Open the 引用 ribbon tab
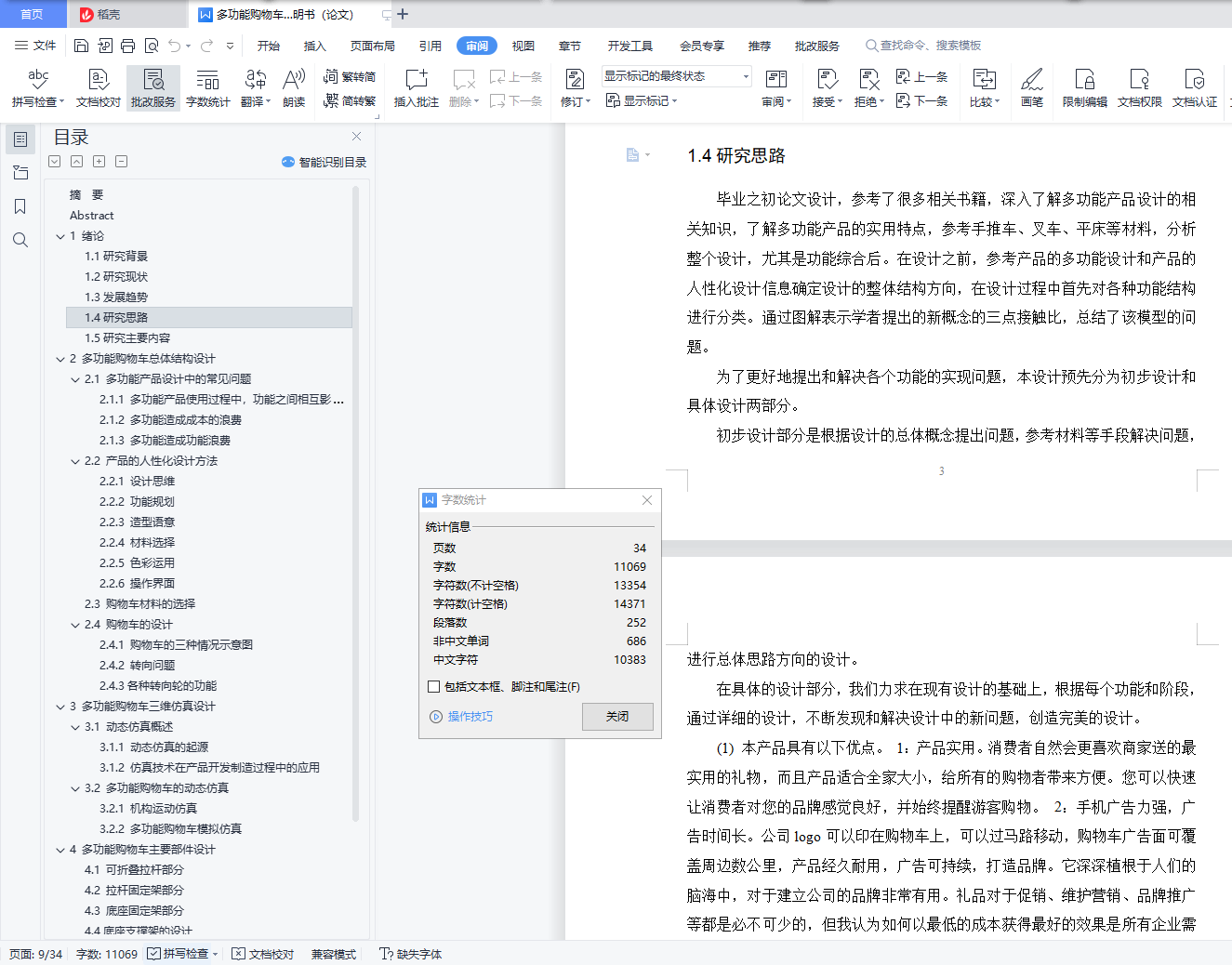Screen dimensions: 1232x965 [x=431, y=46]
